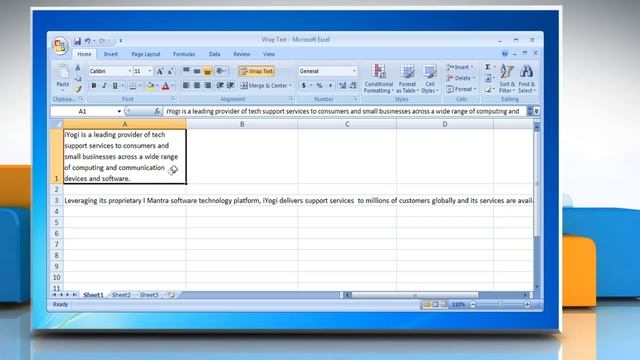Toggle Italic formatting
The width and height of the screenshot is (640, 360).
104,86
